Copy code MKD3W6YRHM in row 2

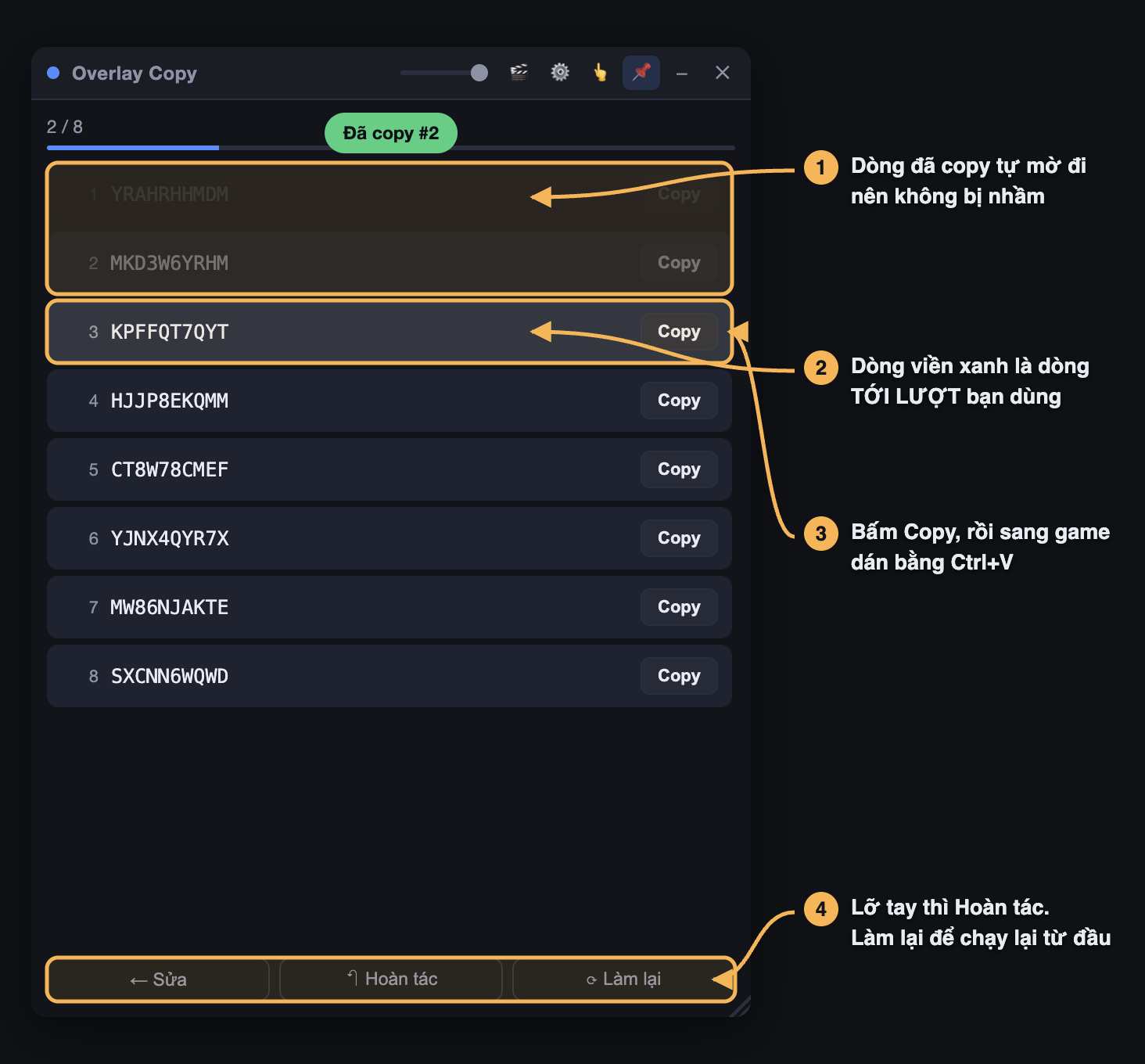[x=679, y=263]
